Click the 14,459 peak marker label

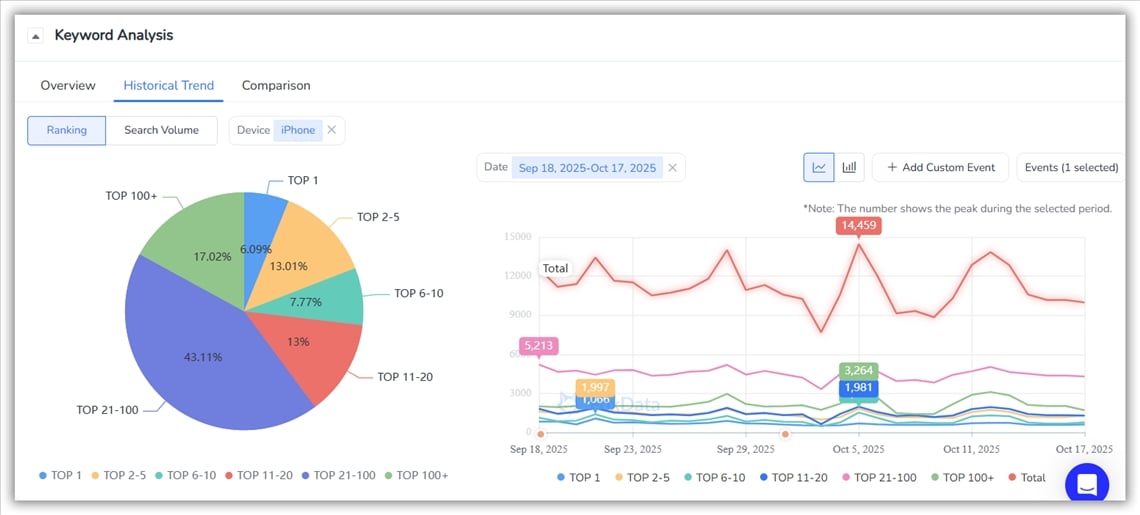[859, 226]
